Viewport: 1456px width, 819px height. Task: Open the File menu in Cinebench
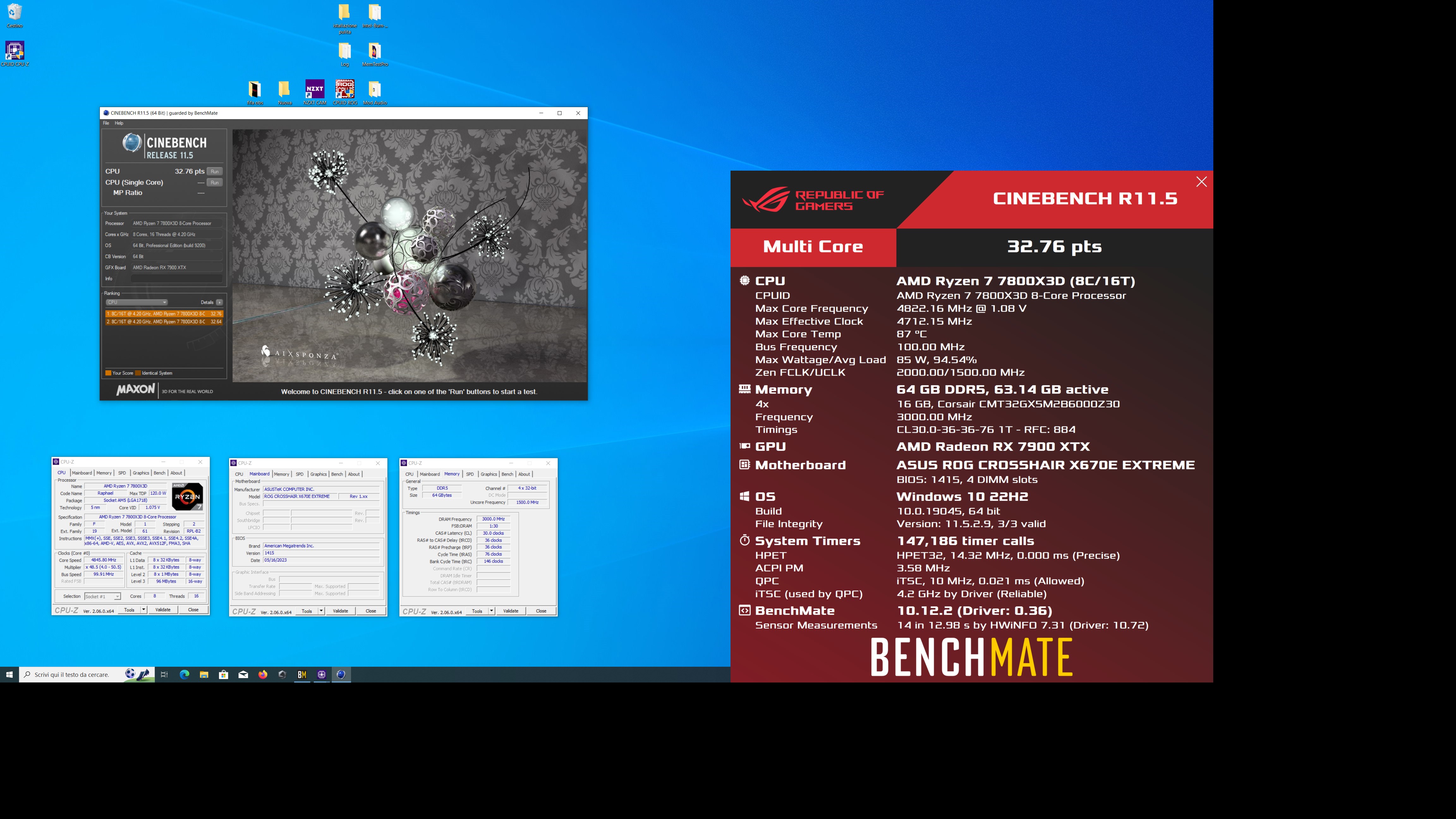(x=106, y=123)
